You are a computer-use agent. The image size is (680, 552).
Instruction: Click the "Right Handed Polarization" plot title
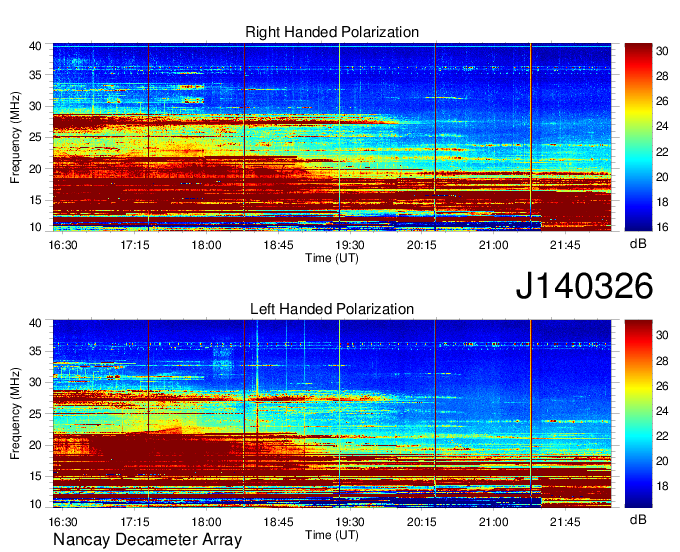332,32
